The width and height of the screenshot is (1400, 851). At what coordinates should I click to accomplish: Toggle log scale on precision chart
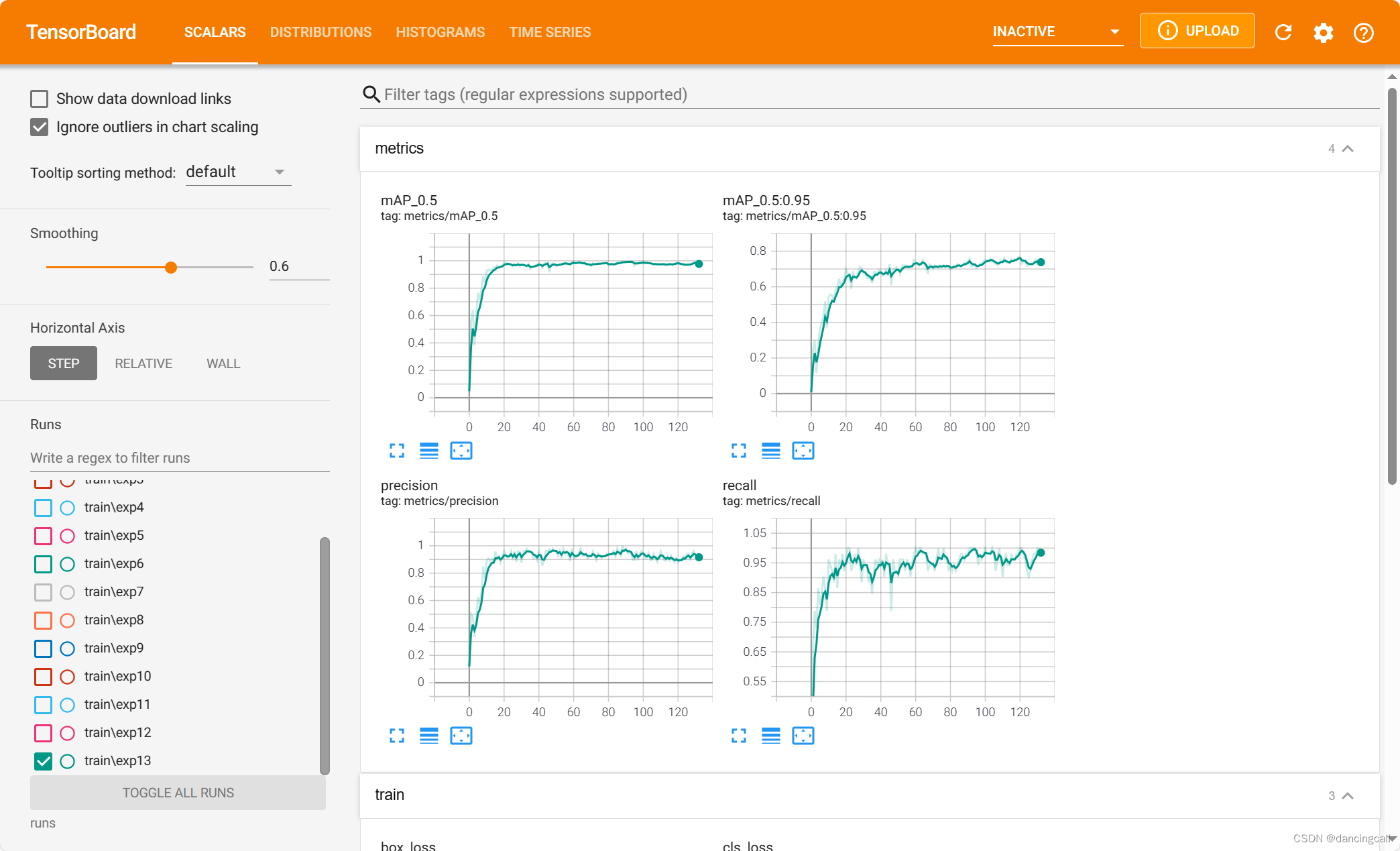tap(429, 736)
